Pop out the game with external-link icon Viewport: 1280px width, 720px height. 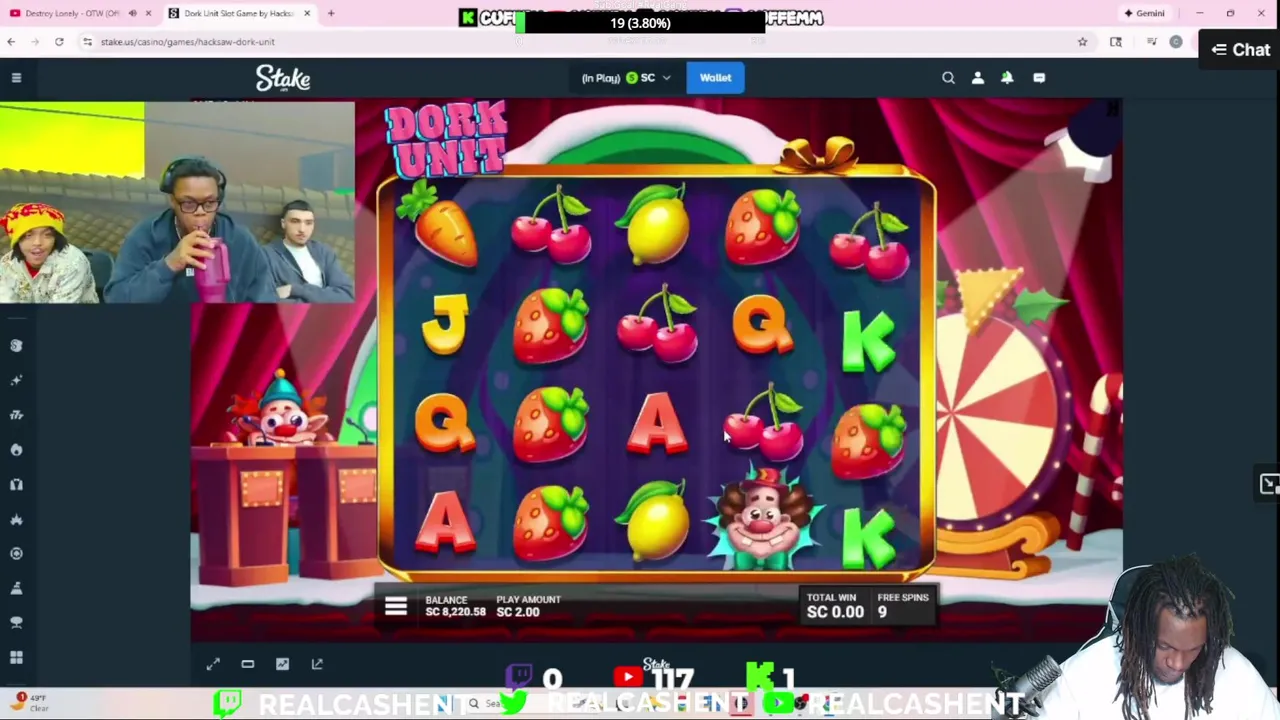click(x=317, y=664)
